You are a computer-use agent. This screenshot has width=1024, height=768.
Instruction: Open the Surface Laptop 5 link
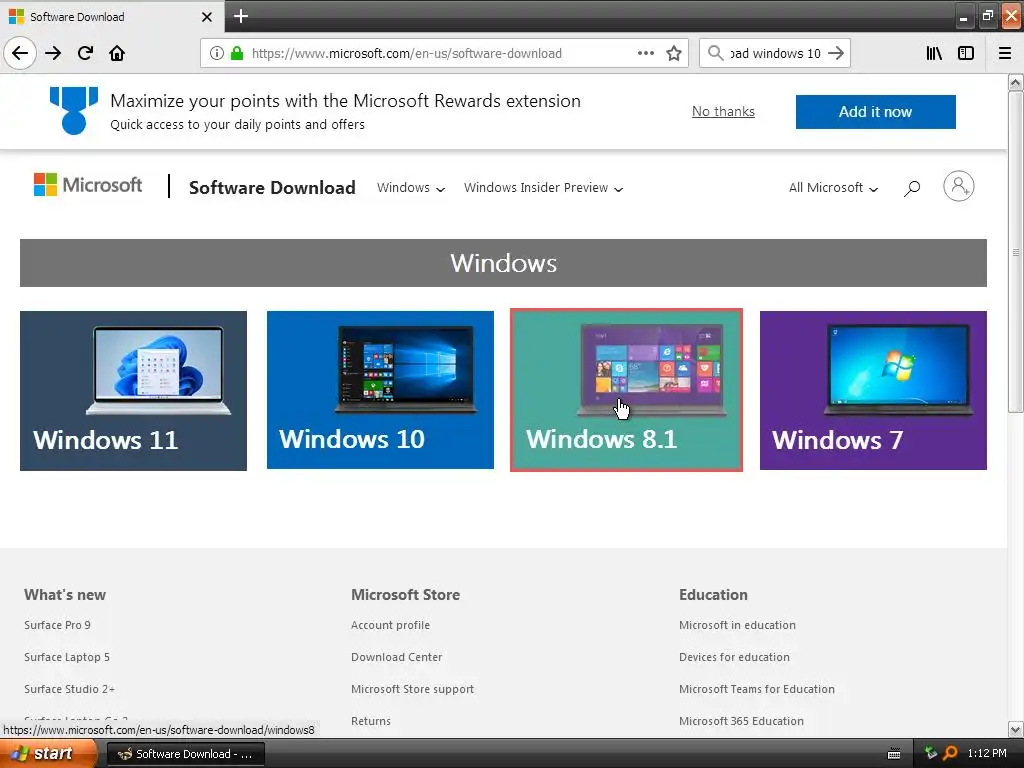pos(67,657)
